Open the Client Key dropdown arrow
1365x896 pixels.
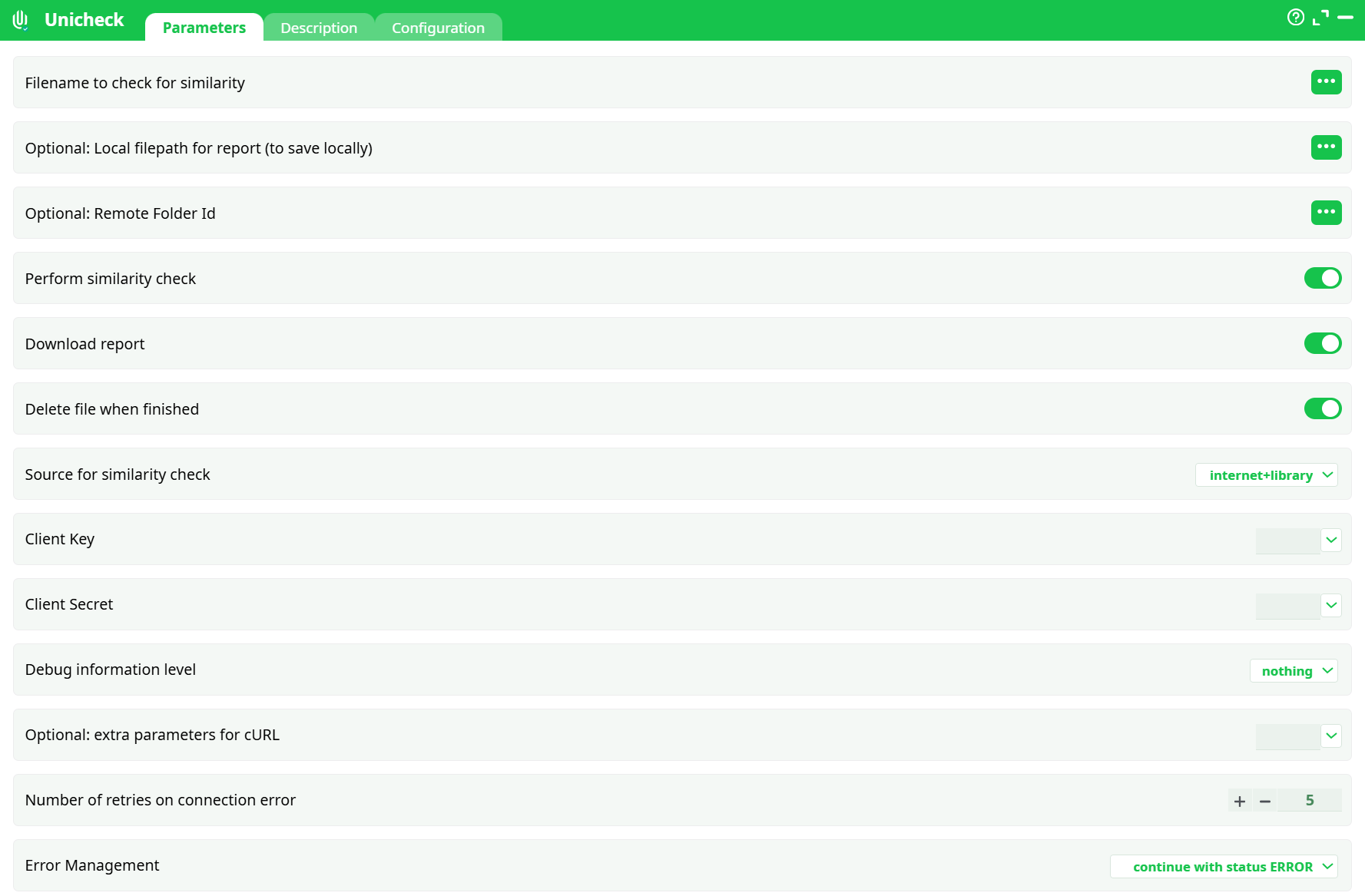tap(1331, 541)
